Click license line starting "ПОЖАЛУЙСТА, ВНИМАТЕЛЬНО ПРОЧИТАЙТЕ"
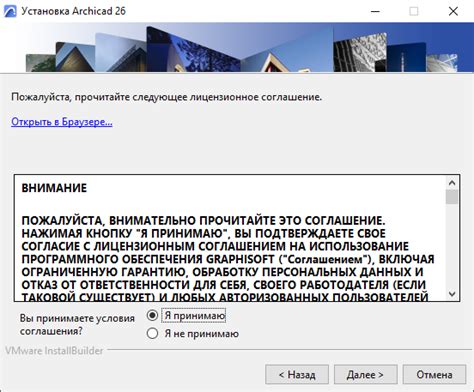This screenshot has height=392, width=474. pos(203,221)
